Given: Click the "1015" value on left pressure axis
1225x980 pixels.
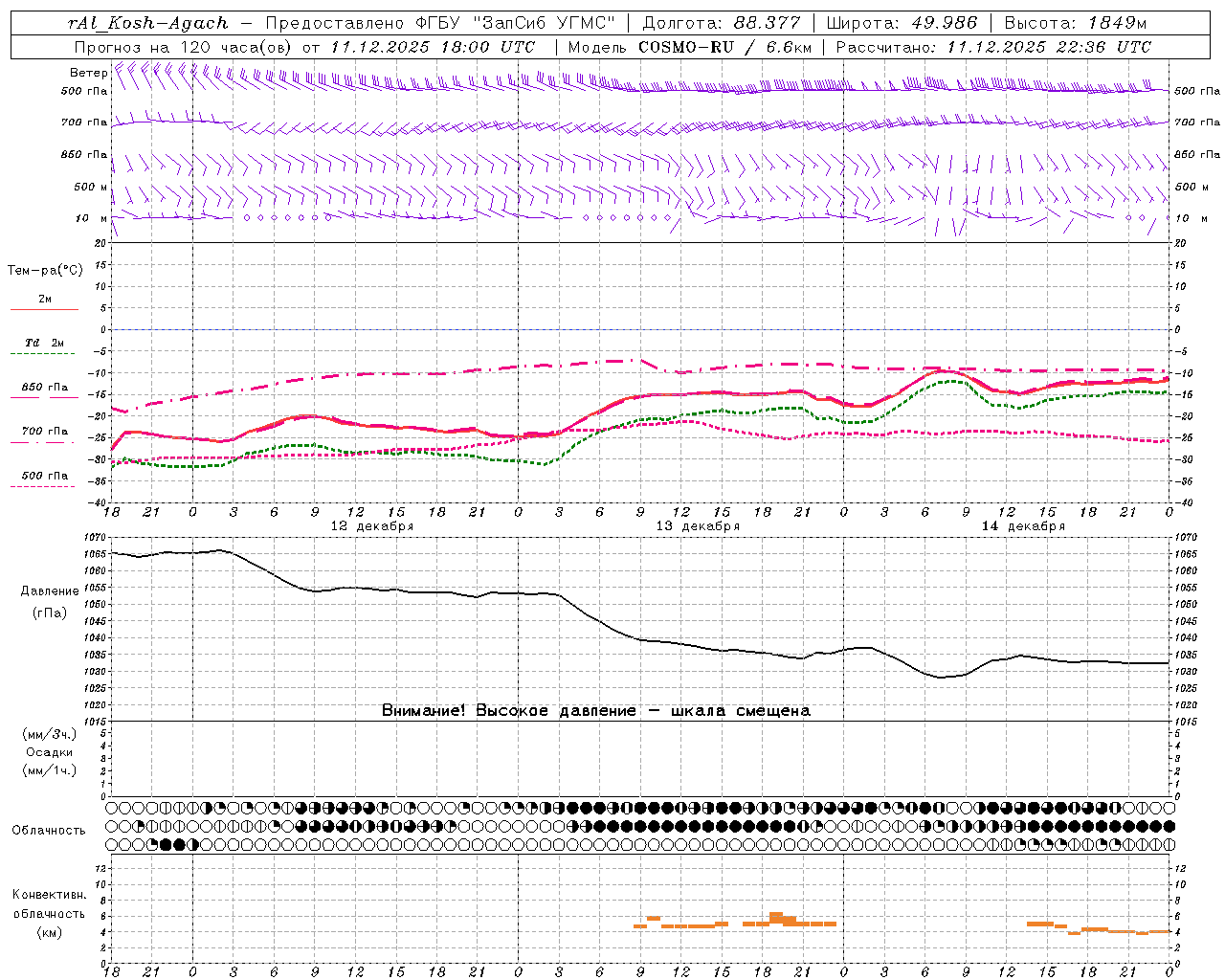Looking at the screenshot, I should pyautogui.click(x=96, y=722).
